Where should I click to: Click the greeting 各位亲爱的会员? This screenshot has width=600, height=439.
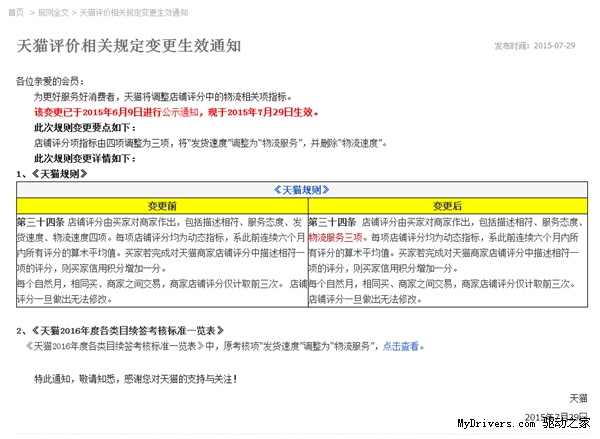click(50, 81)
